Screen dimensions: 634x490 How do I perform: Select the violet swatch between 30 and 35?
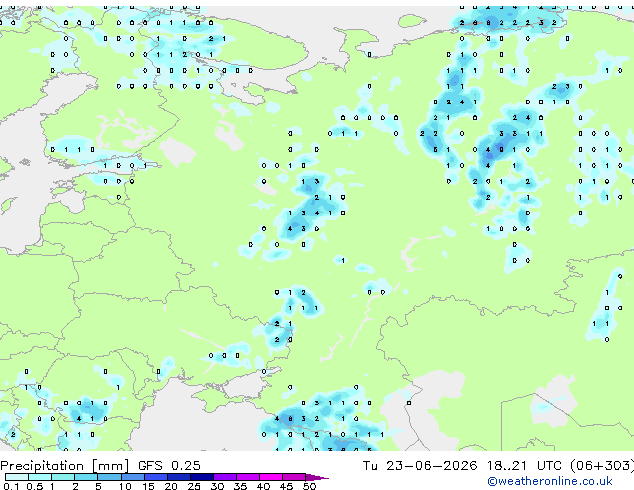point(225,477)
